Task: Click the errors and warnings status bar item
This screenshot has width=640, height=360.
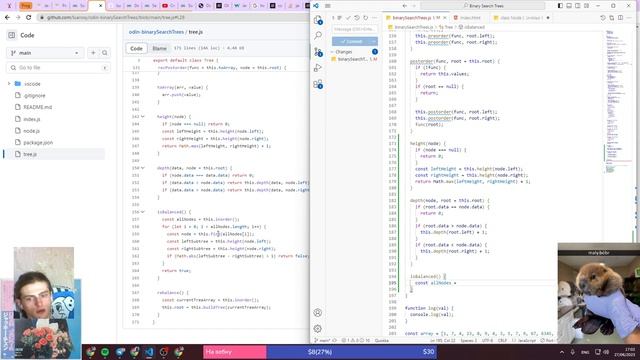Action: [356, 340]
